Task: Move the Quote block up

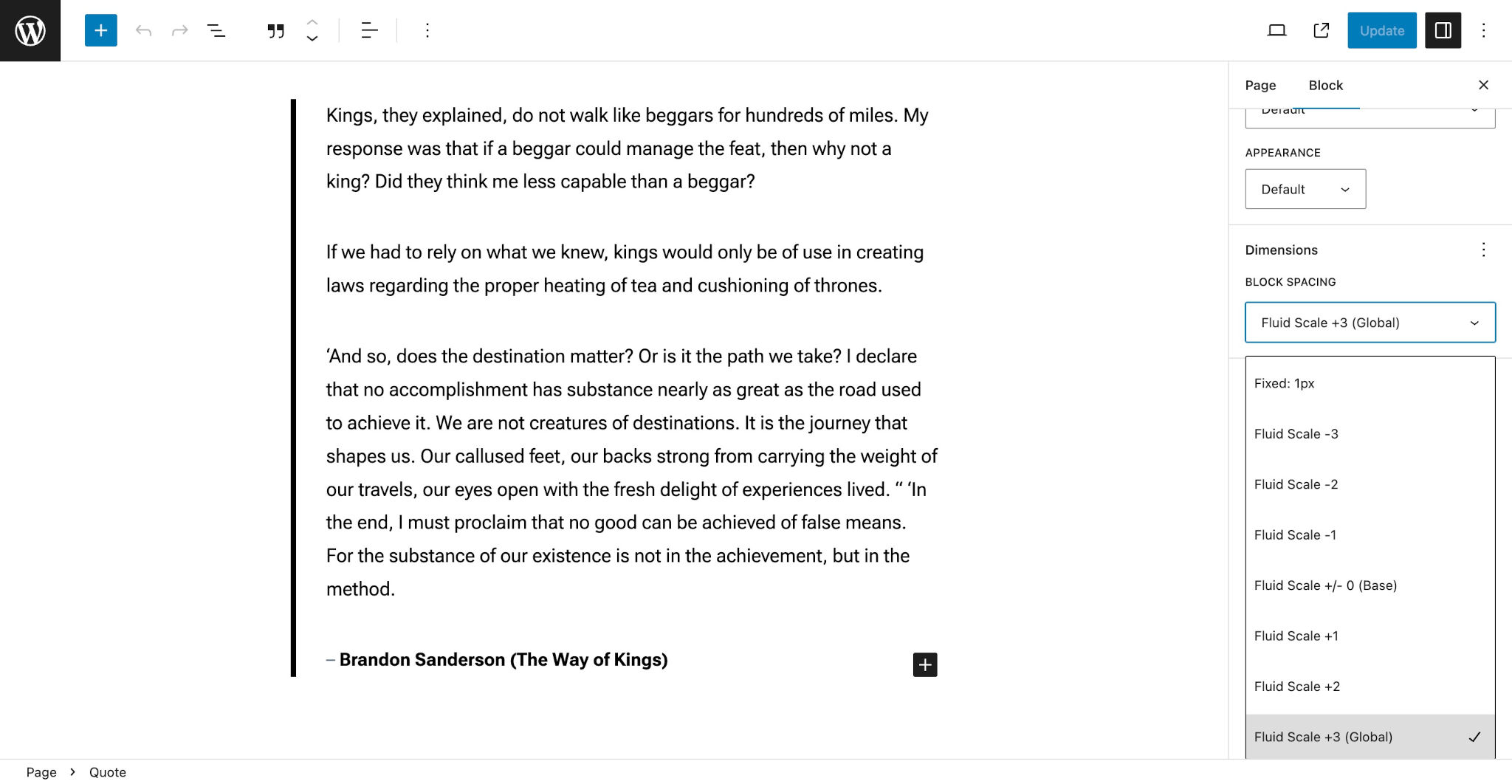Action: coord(312,22)
